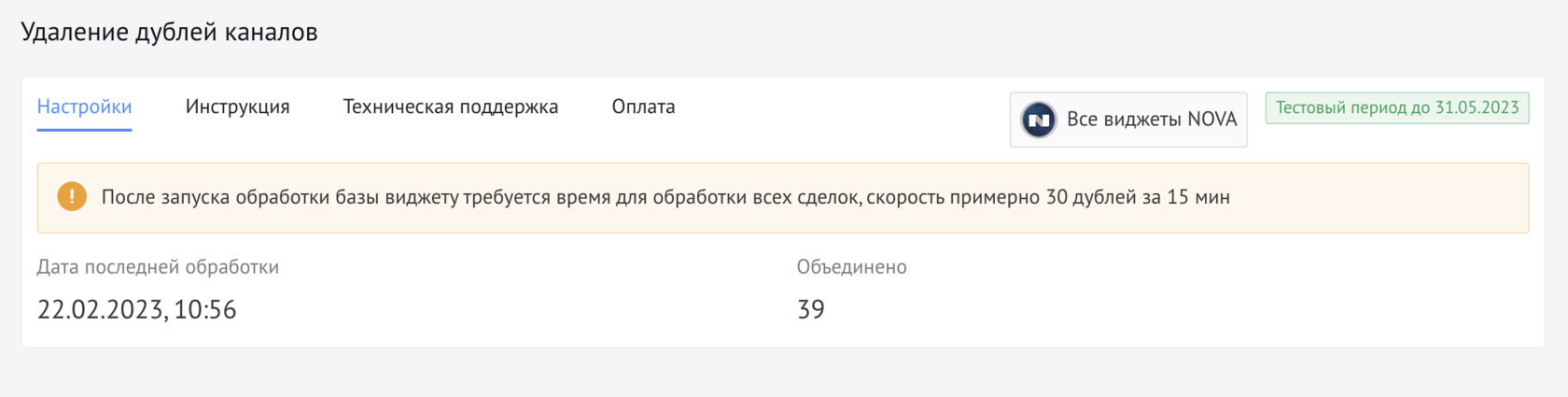This screenshot has width=1568, height=397.
Task: Click the Тестовый период до 31.05.2023 badge
Action: tap(1396, 108)
